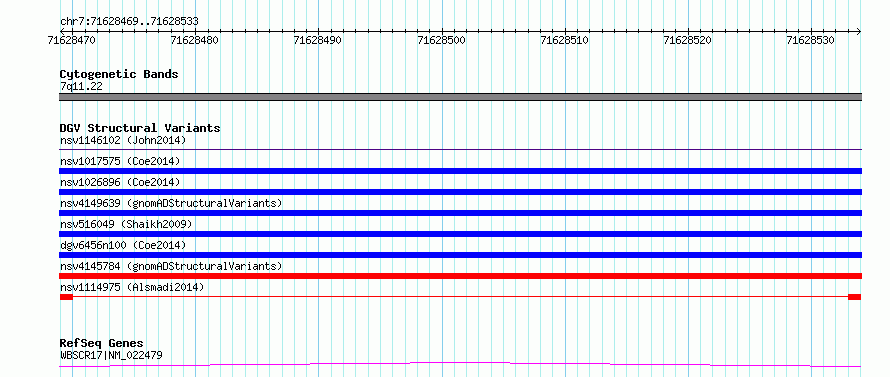Select the dgv6456n100 blue bar
Screen dimensions: 890x377
460,255
